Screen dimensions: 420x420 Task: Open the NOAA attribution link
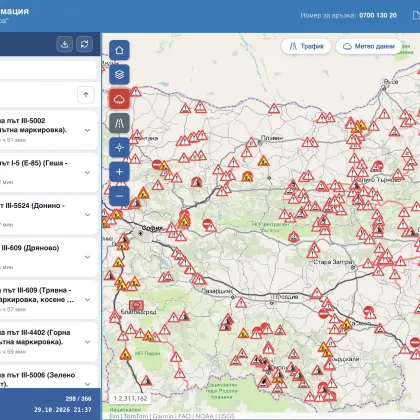204,416
